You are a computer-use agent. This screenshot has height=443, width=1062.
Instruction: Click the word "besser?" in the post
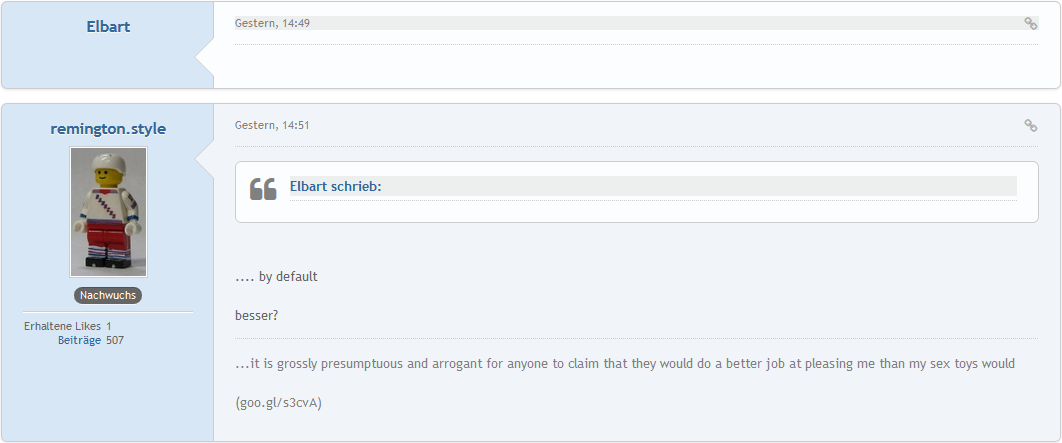pos(256,315)
